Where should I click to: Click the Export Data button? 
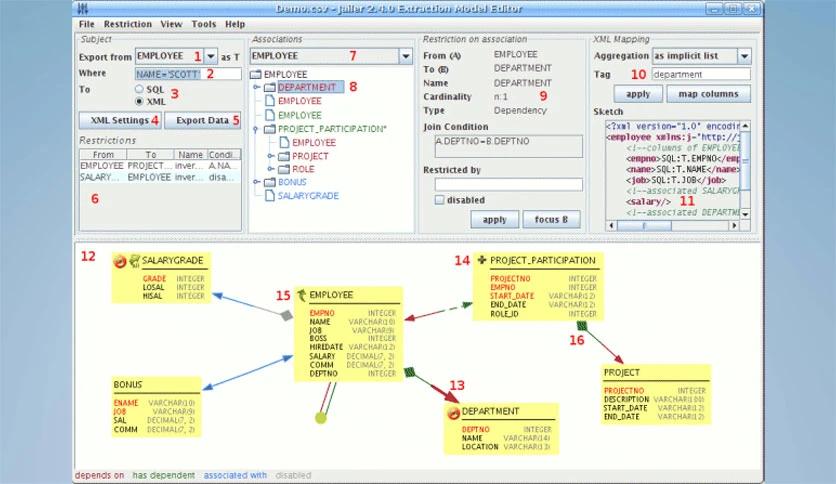pyautogui.click(x=203, y=120)
